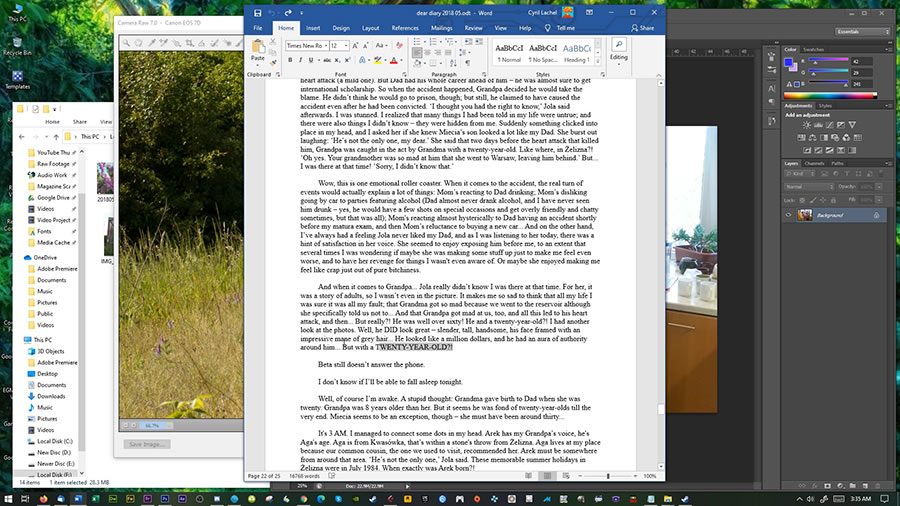Switch to the Swatches tab in Photoshop
The height and width of the screenshot is (506, 900).
(x=813, y=49)
